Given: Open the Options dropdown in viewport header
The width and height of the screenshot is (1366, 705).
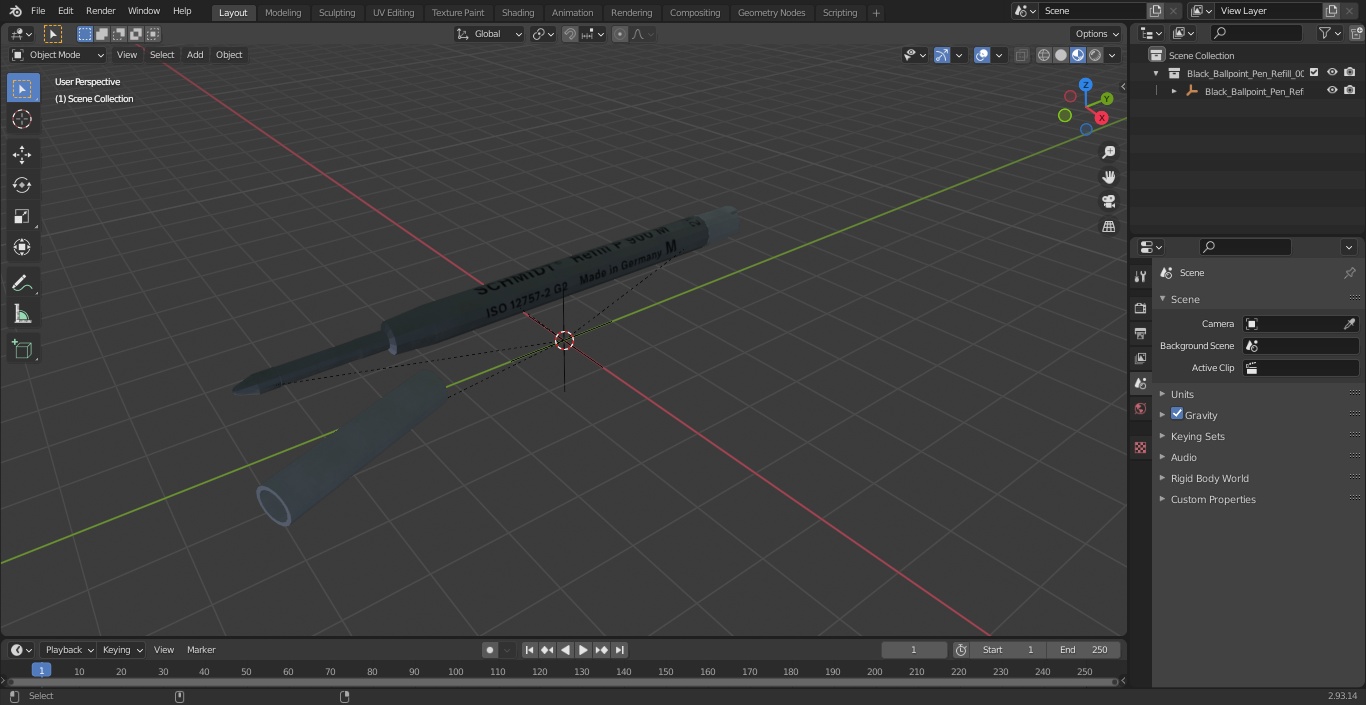Looking at the screenshot, I should (x=1097, y=34).
